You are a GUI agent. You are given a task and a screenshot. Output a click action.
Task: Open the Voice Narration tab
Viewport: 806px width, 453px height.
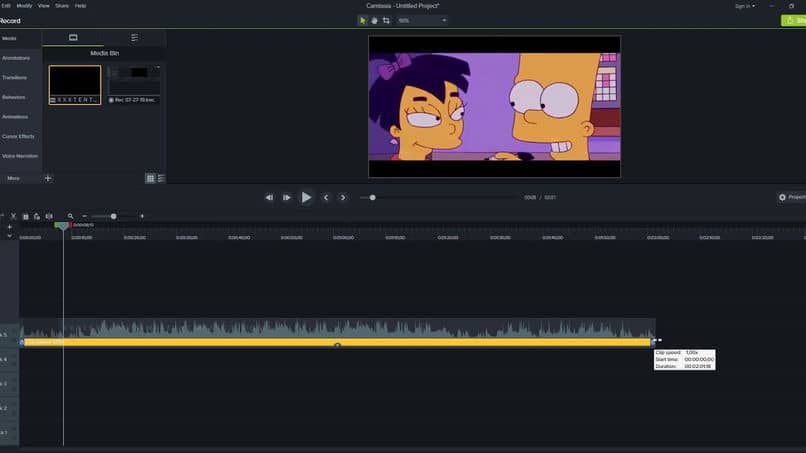20,156
